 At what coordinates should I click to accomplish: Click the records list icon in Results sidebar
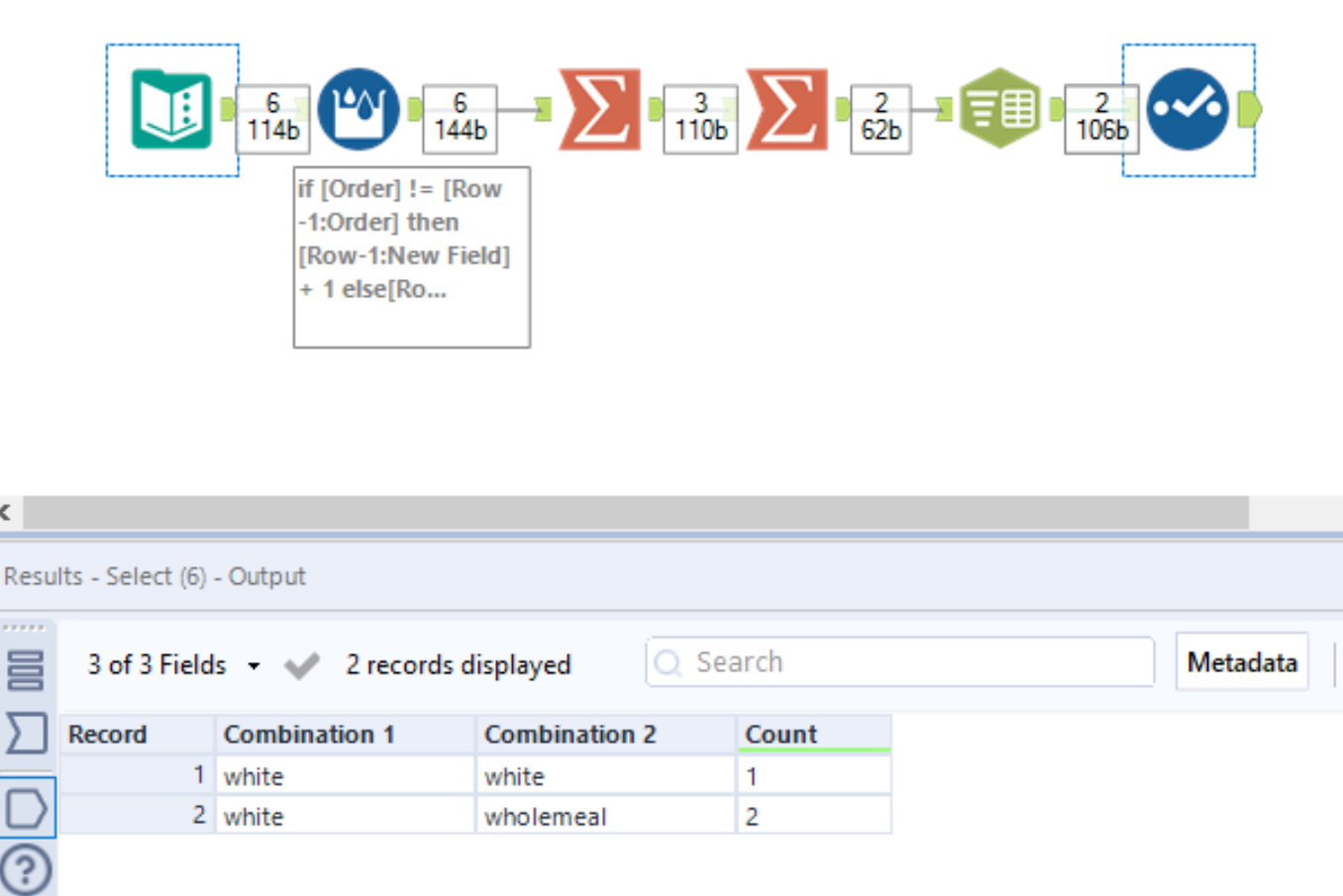(27, 669)
